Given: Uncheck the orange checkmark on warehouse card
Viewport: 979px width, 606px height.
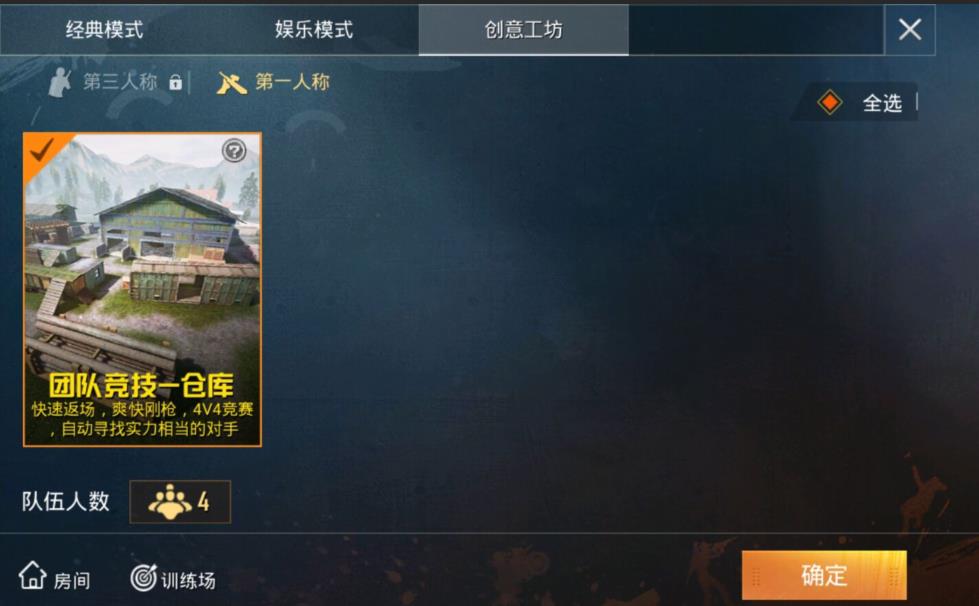Looking at the screenshot, I should (42, 149).
